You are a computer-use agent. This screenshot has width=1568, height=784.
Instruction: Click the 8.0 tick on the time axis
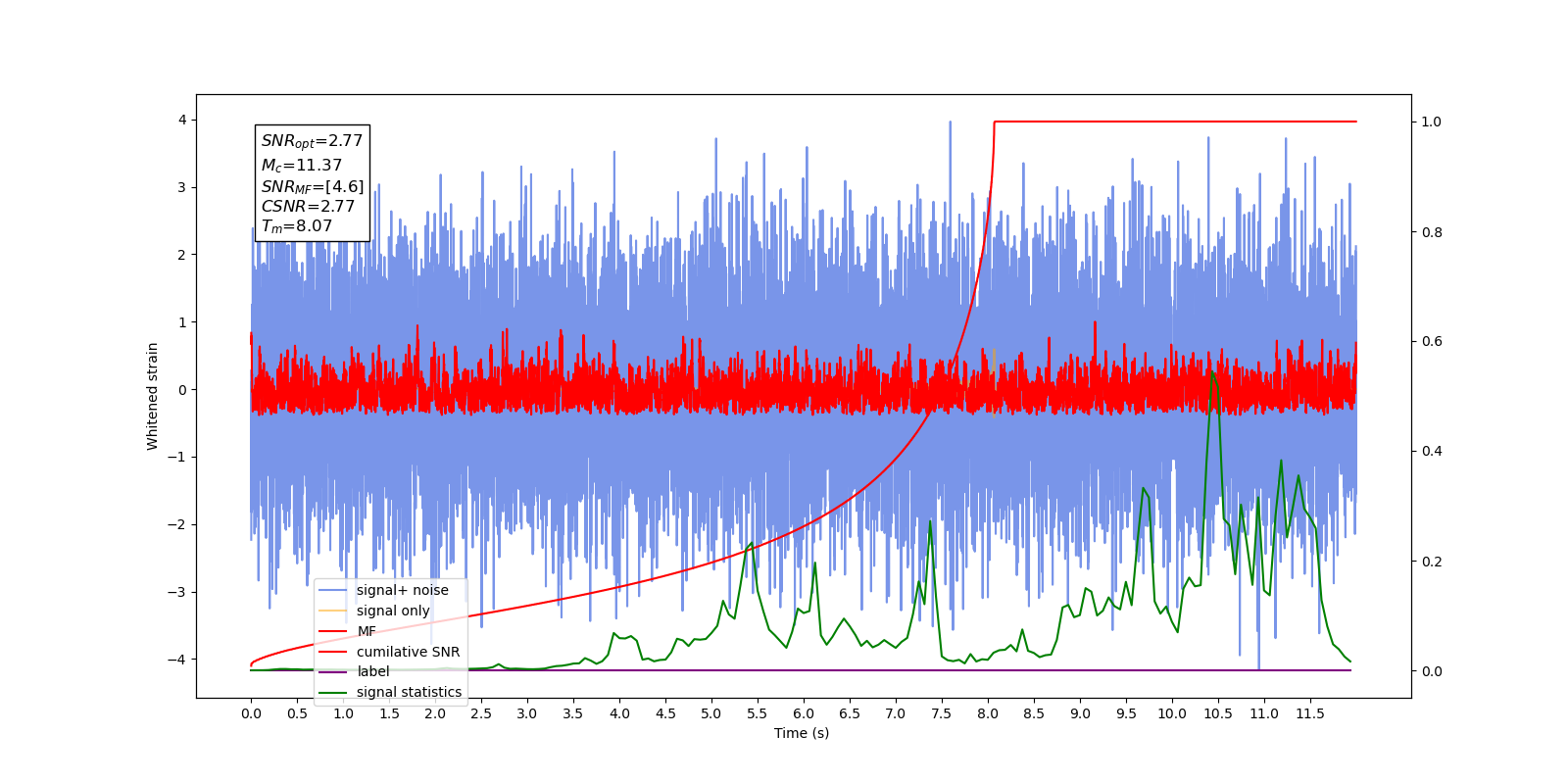(x=988, y=713)
